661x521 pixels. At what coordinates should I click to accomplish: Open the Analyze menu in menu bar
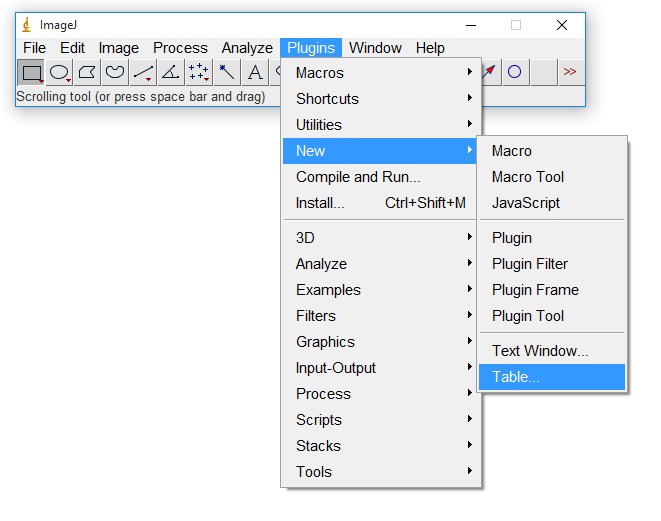pos(247,48)
